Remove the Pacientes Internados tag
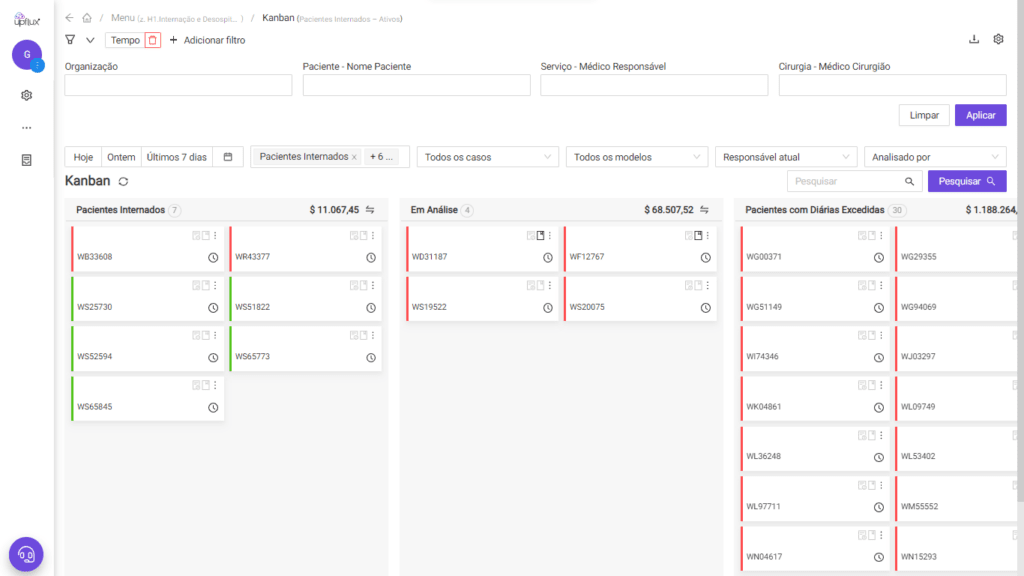 (354, 157)
